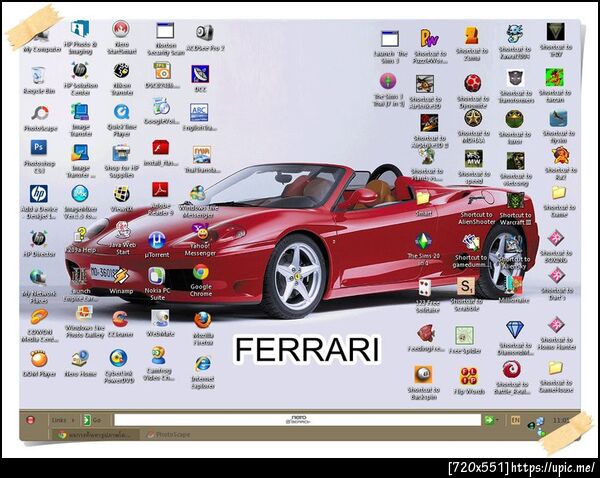Click into the Nero search field
Viewport: 600px width, 478px height.
pos(297,419)
